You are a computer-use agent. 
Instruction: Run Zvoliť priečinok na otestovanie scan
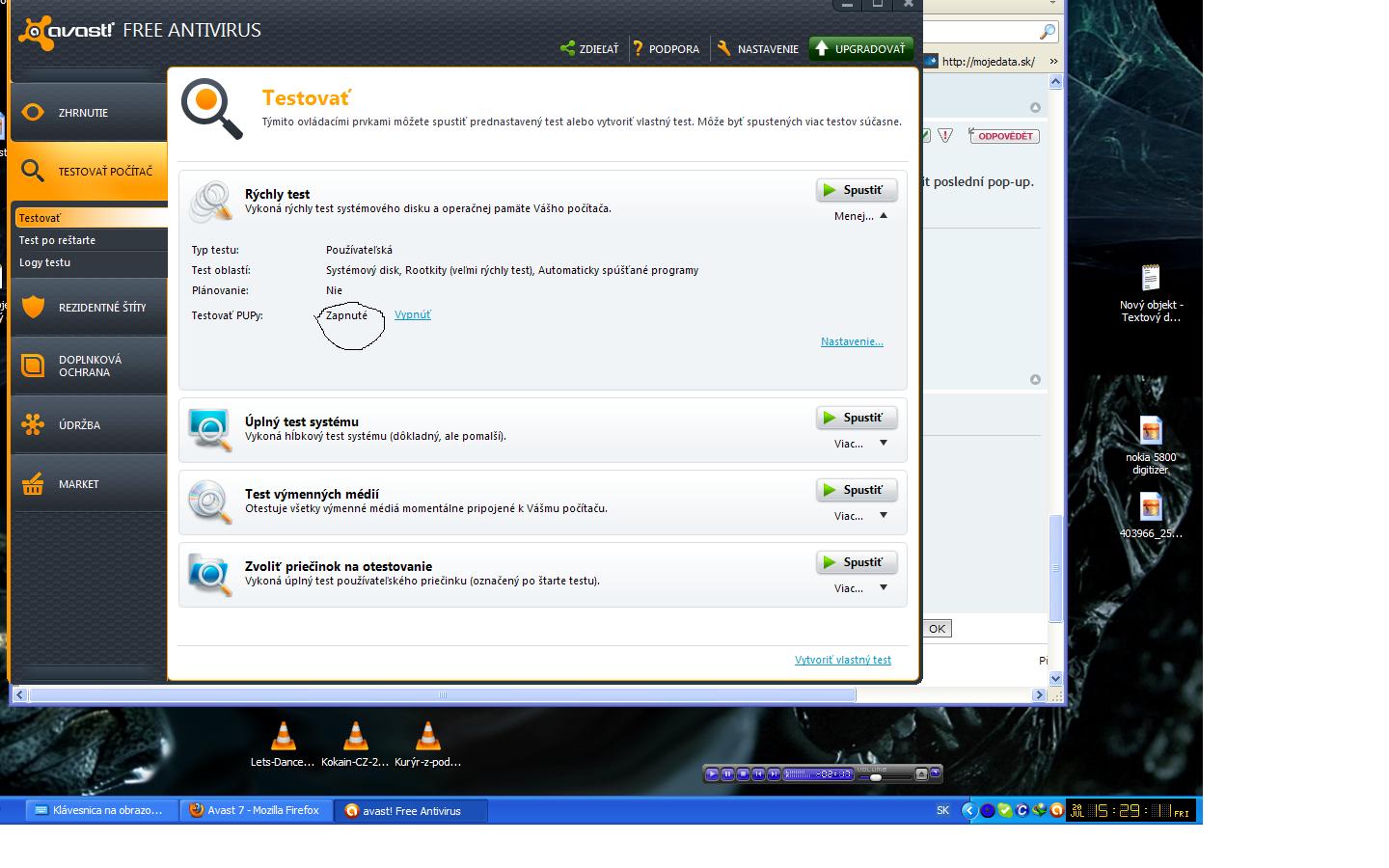point(857,562)
